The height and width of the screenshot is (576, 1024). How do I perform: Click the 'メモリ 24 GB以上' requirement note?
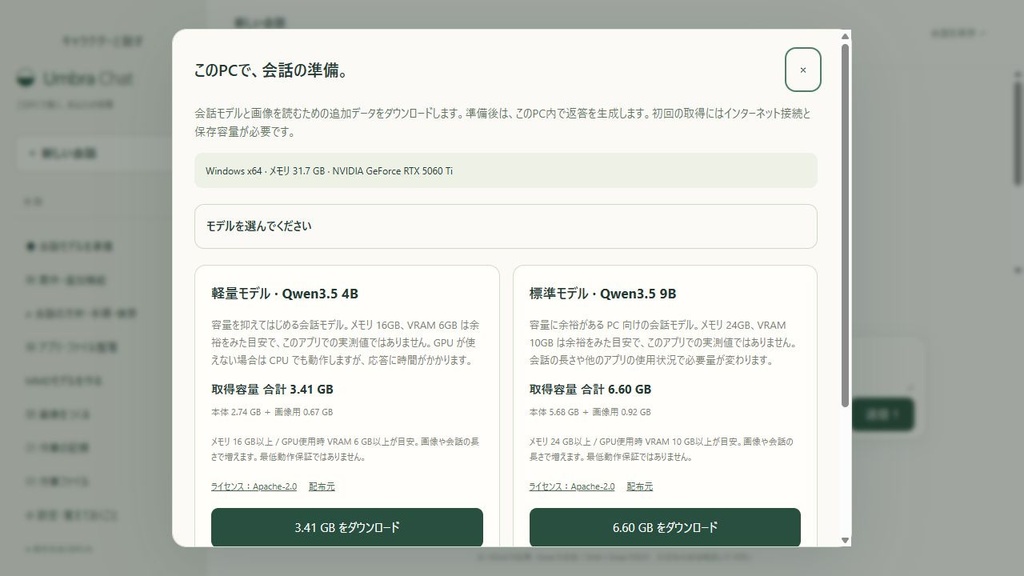(x=661, y=449)
